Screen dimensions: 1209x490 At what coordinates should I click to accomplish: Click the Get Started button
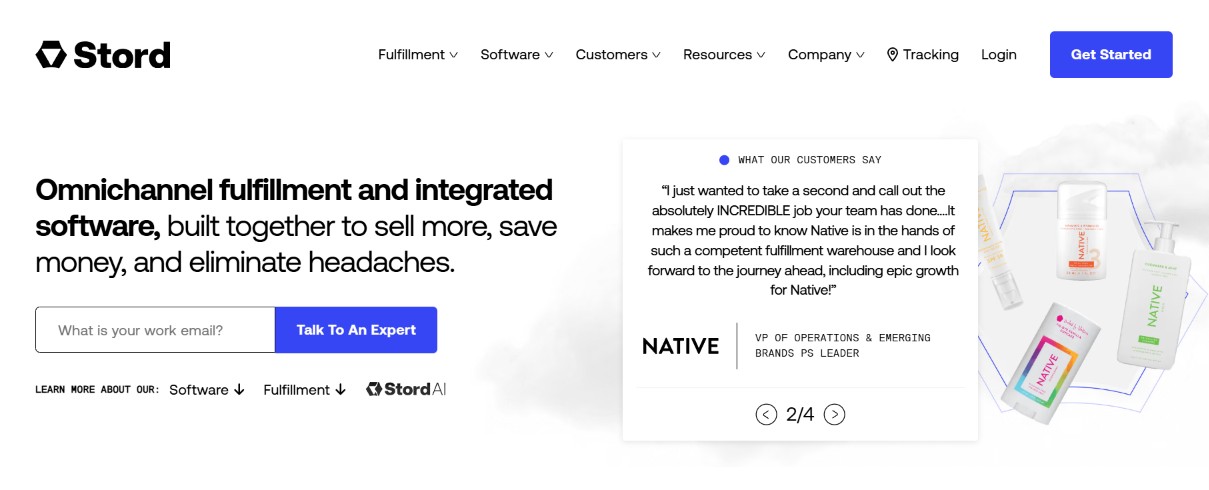pos(1111,55)
